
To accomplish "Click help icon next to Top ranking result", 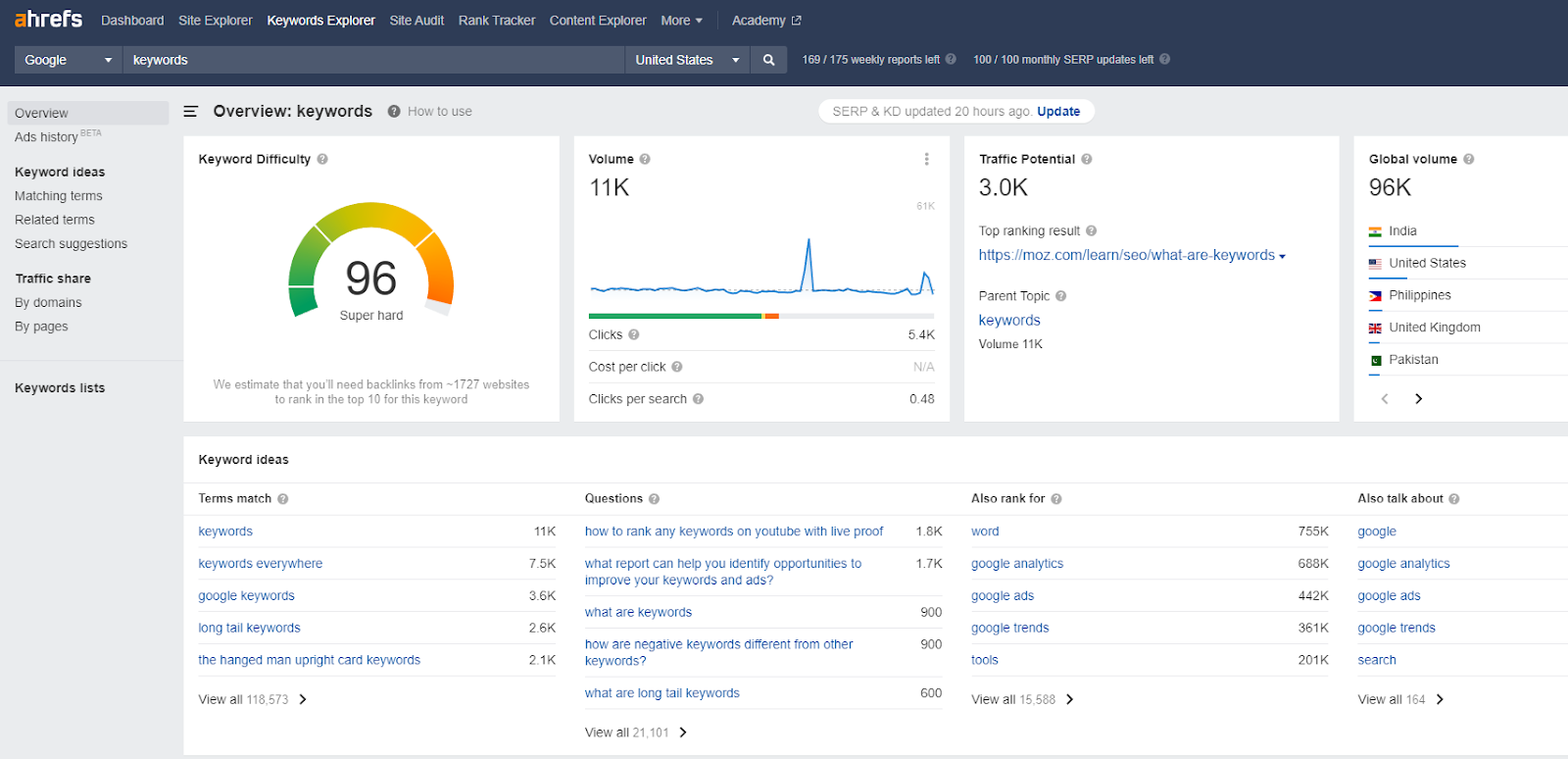I will [1092, 231].
